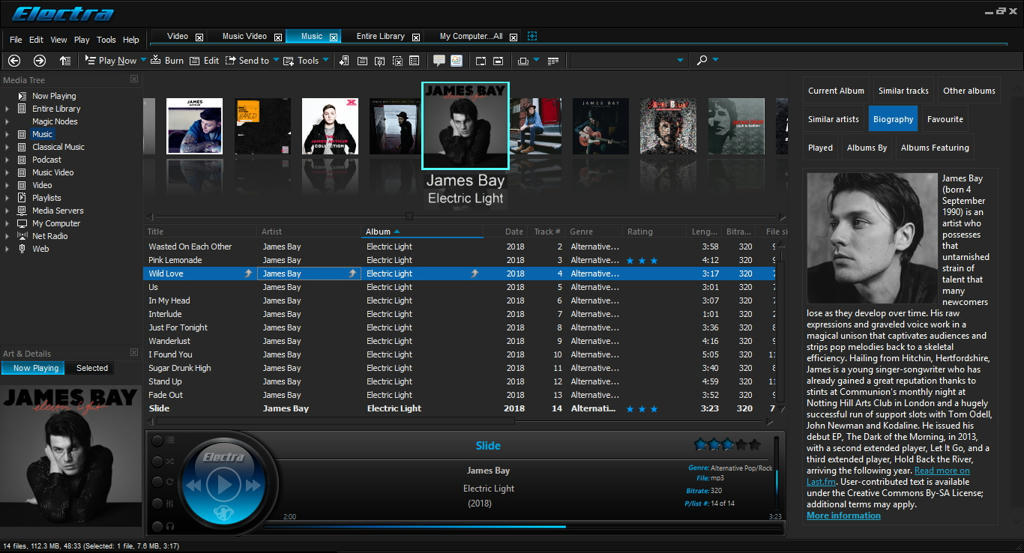Click the Net Radio icon in tree
The height and width of the screenshot is (553, 1024).
click(22, 236)
